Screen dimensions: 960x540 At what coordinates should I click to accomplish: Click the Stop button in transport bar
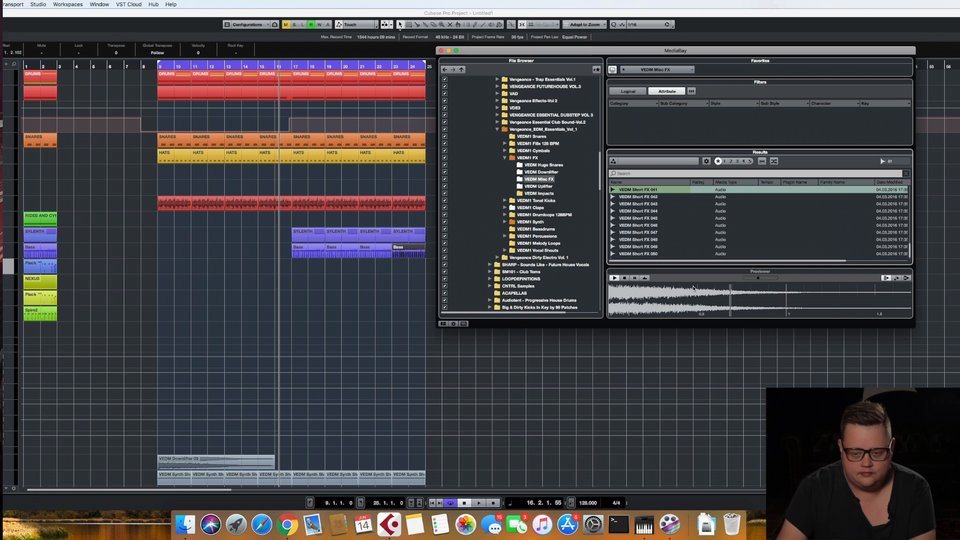pyautogui.click(x=464, y=503)
